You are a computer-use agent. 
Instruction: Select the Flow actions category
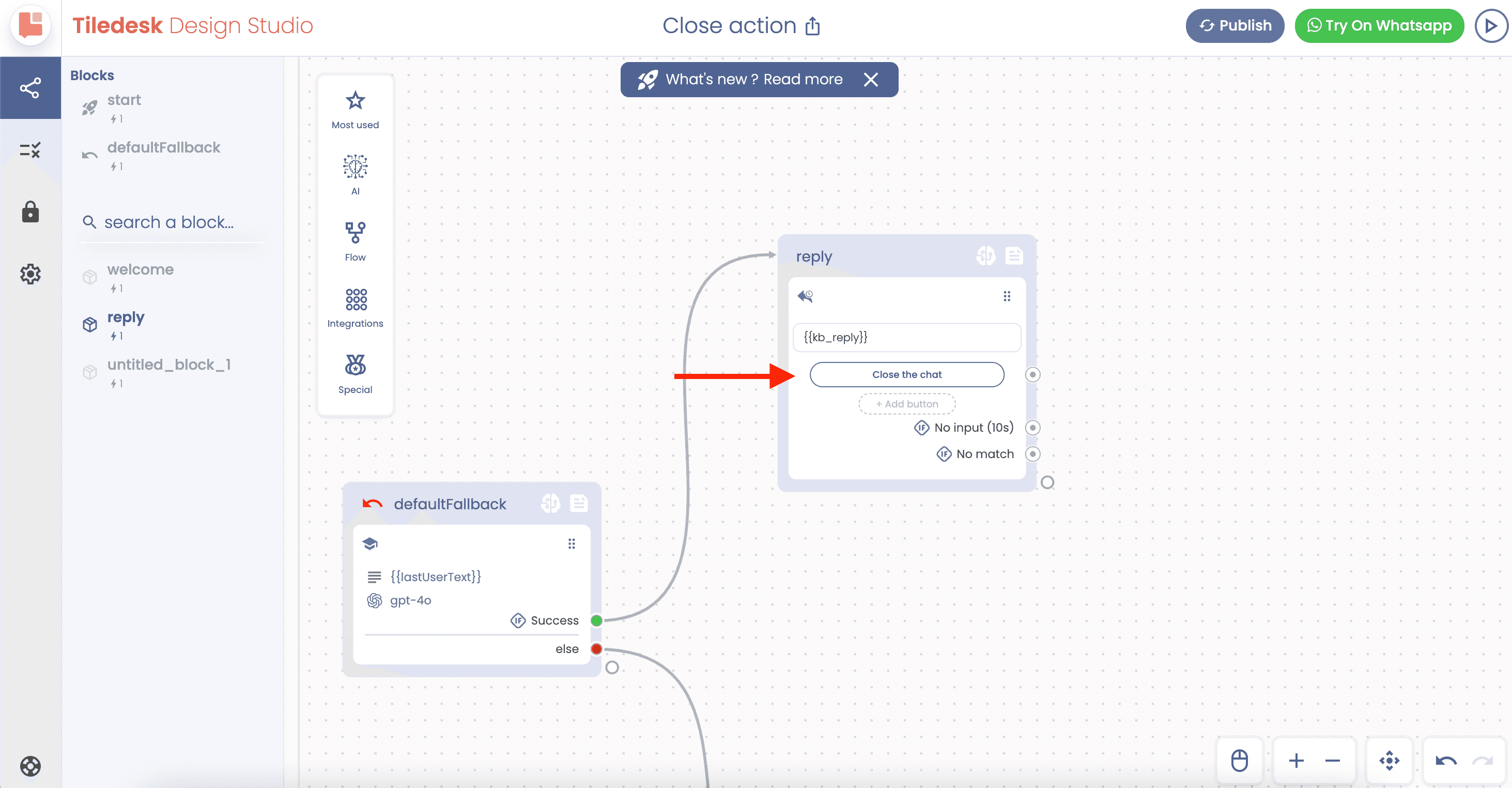click(x=355, y=241)
